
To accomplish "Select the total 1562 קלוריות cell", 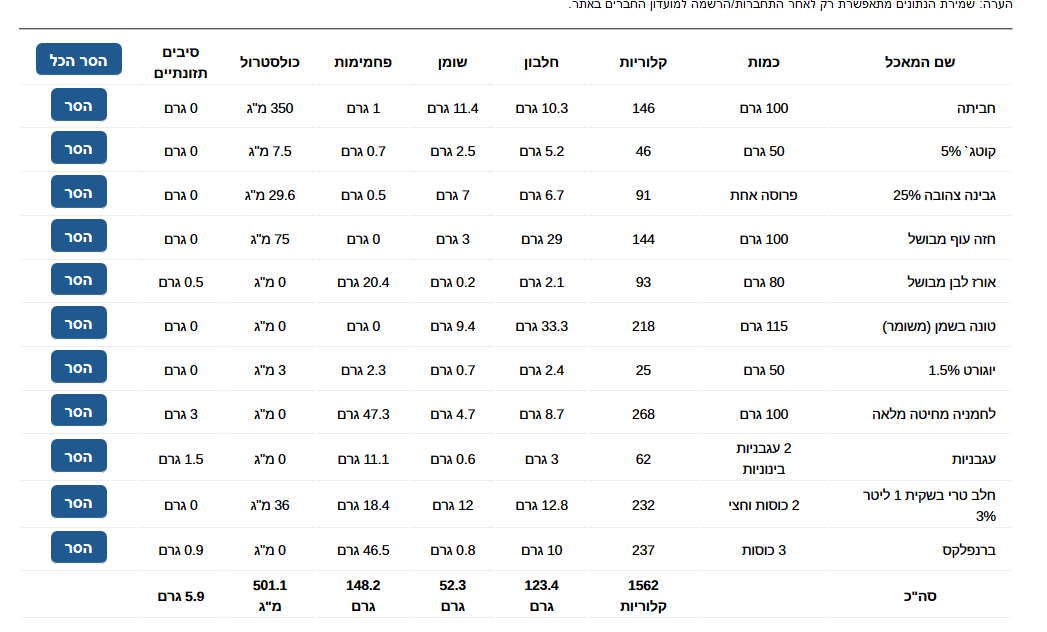I will (643, 595).
